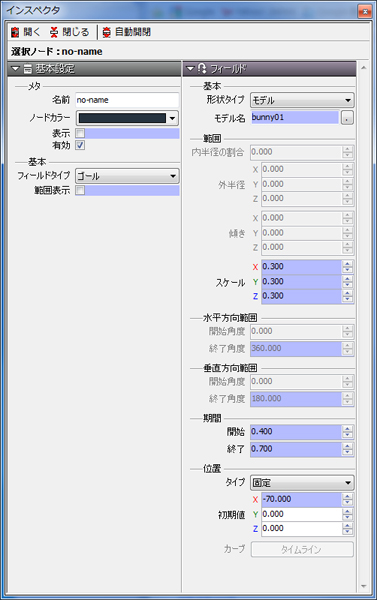Image resolution: width=377 pixels, height=600 pixels.
Task: Toggle the 表示 checkbox
Action: point(80,133)
